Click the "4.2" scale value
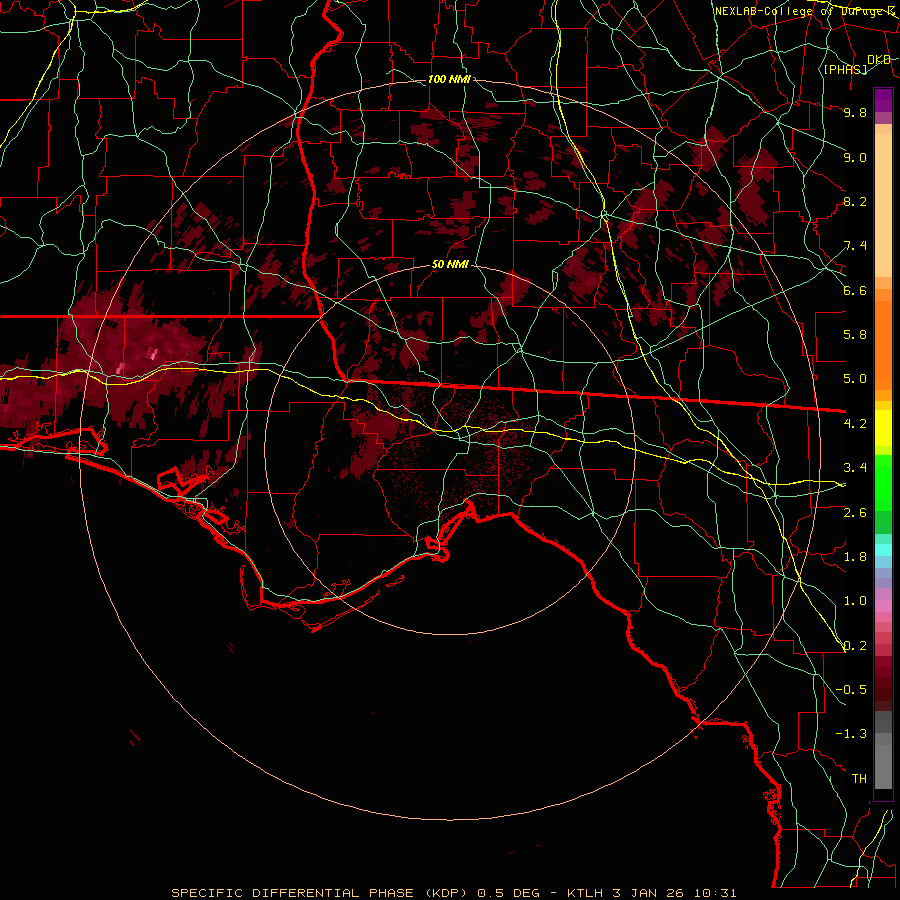 click(855, 424)
